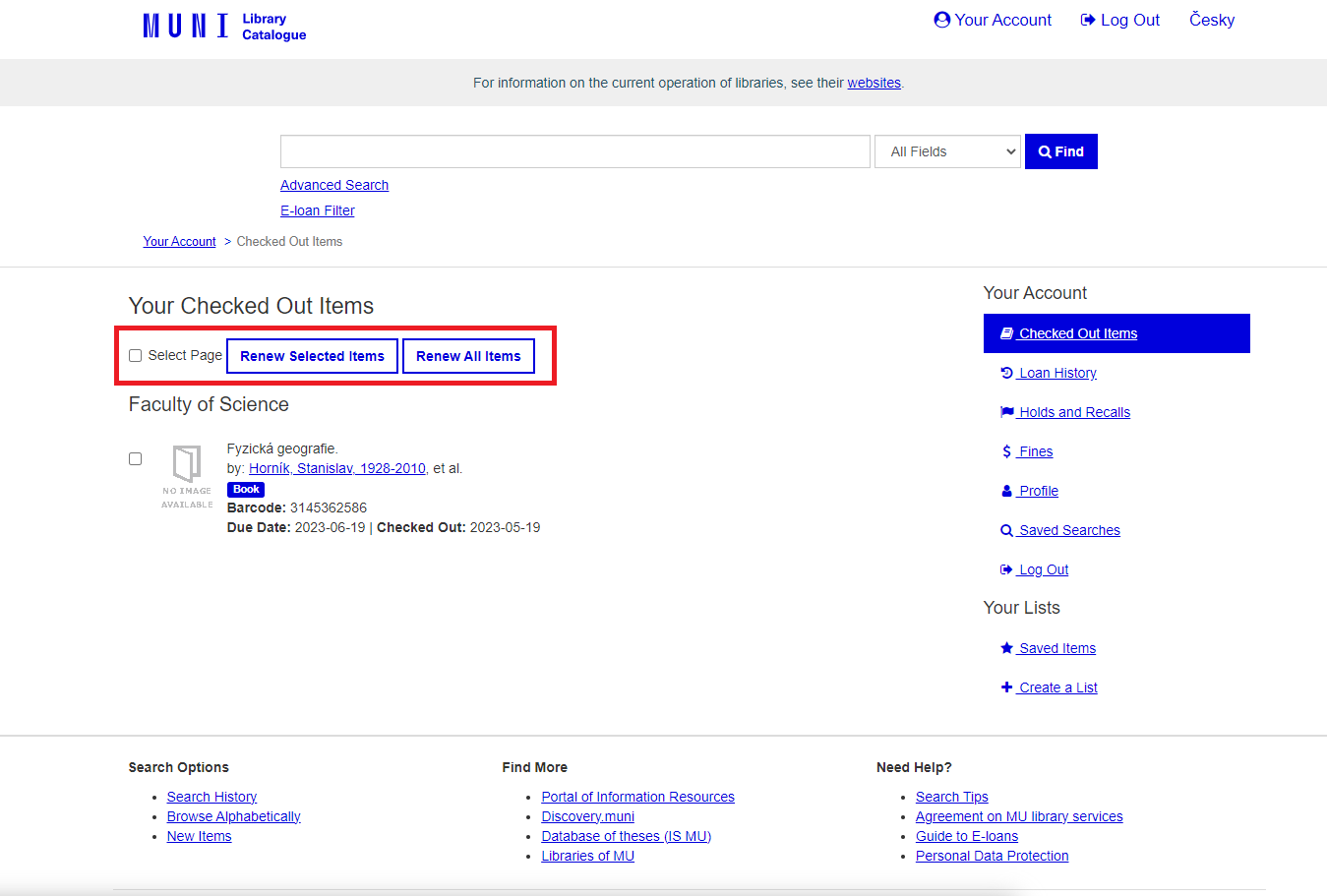
Task: Click the history icon beside Loan History
Action: (x=1006, y=373)
